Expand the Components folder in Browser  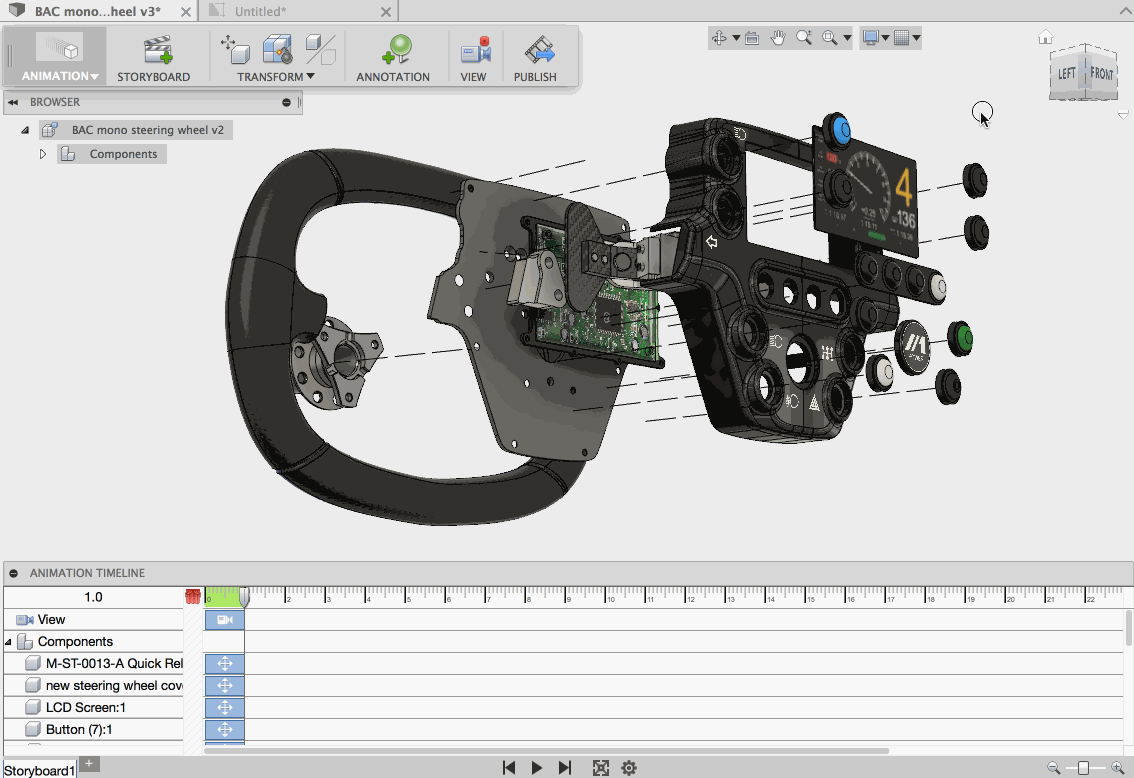pyautogui.click(x=43, y=154)
